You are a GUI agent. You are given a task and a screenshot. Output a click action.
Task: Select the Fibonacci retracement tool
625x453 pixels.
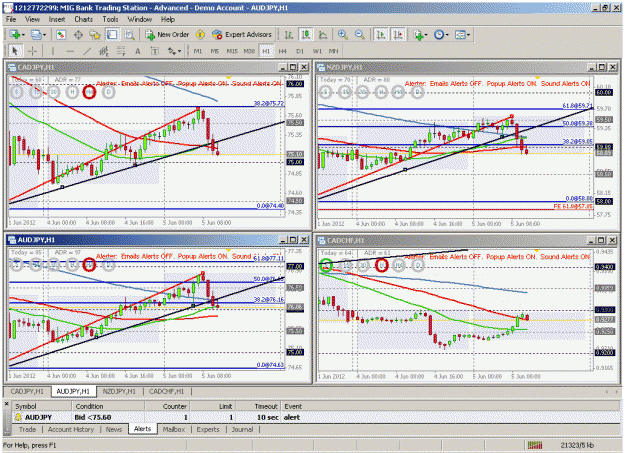tap(121, 51)
